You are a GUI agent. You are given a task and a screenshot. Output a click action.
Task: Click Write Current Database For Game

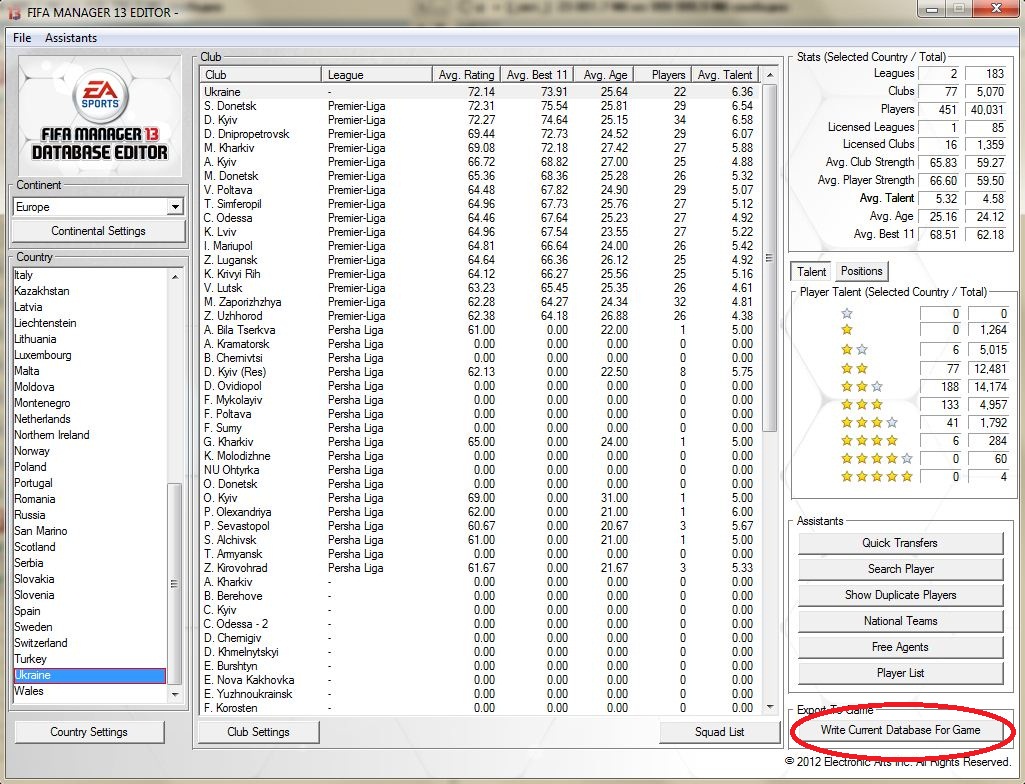pyautogui.click(x=900, y=730)
